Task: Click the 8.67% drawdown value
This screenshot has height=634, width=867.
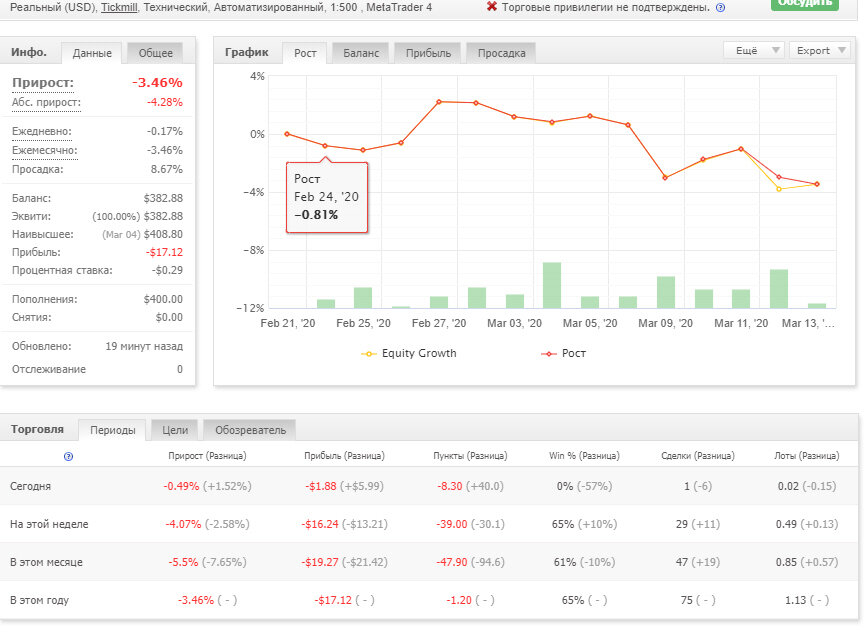Action: coord(166,169)
